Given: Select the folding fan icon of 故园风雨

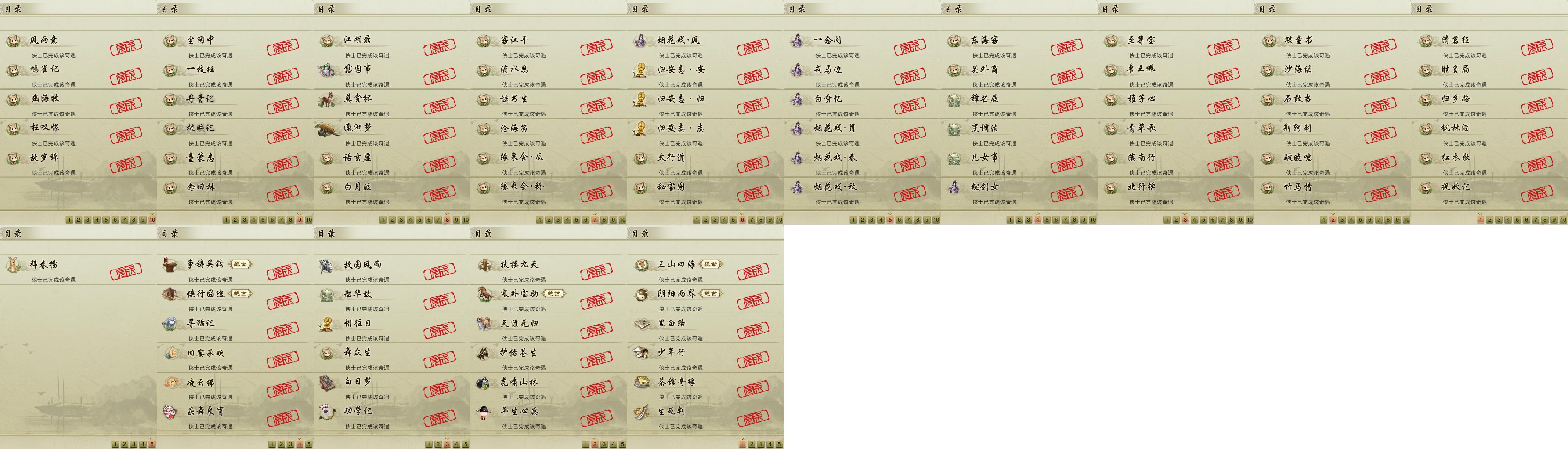Looking at the screenshot, I should (x=328, y=265).
